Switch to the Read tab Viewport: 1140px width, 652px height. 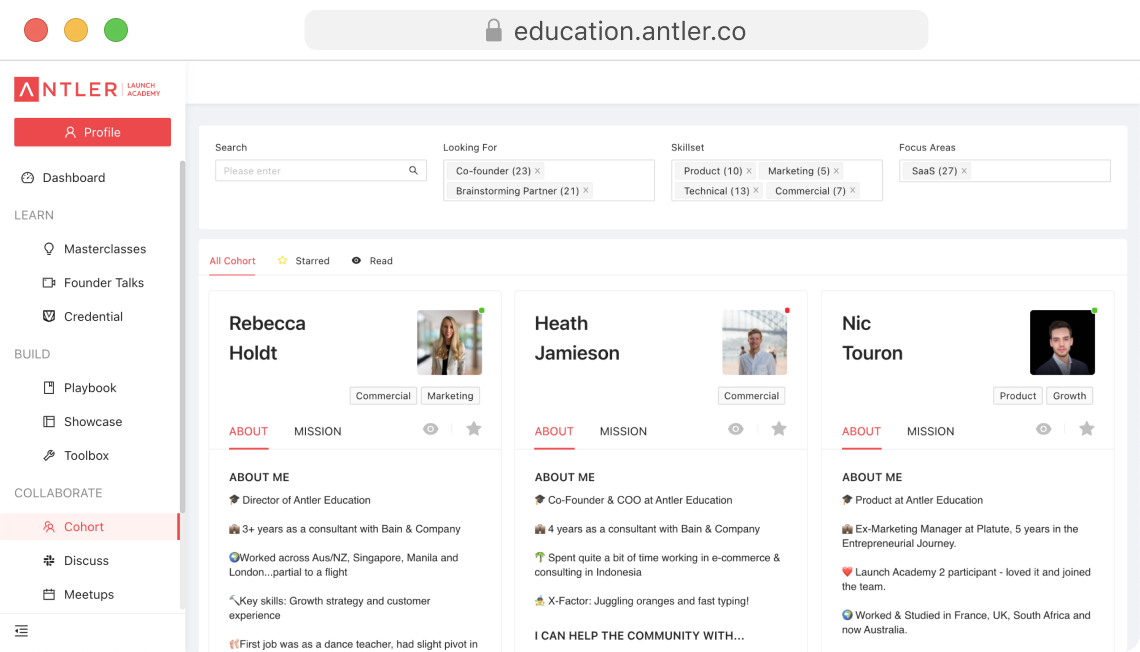pos(372,261)
